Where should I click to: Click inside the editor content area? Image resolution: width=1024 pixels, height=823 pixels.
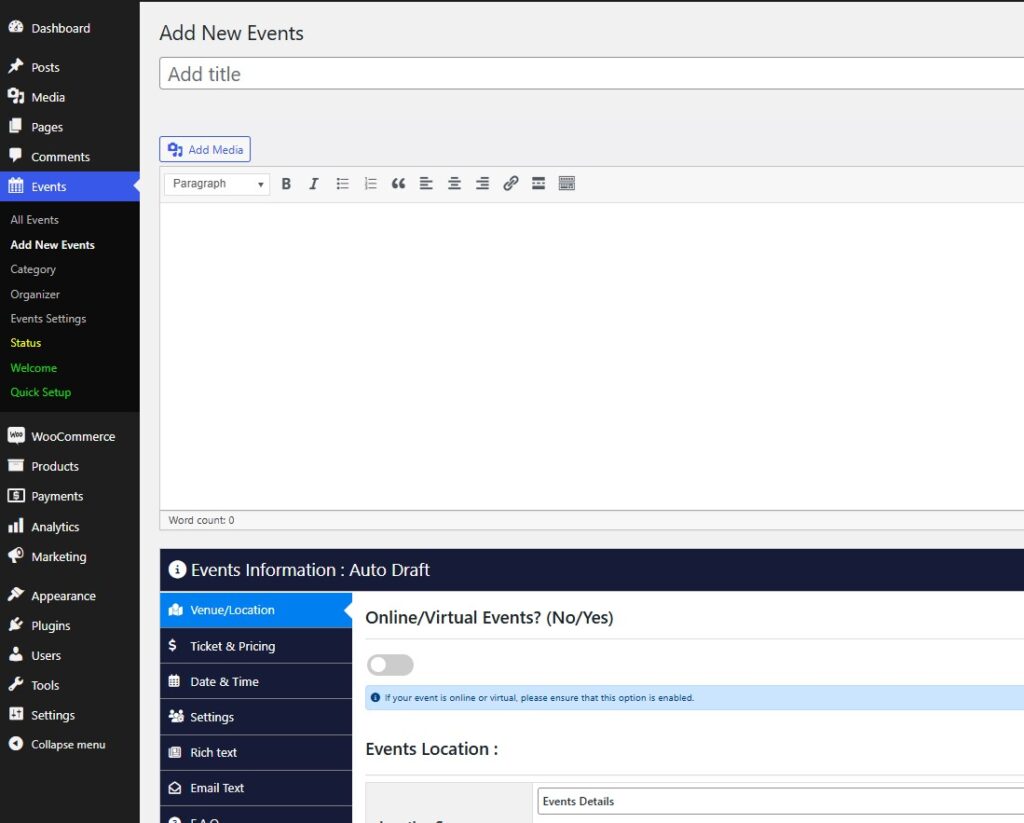pyautogui.click(x=592, y=356)
